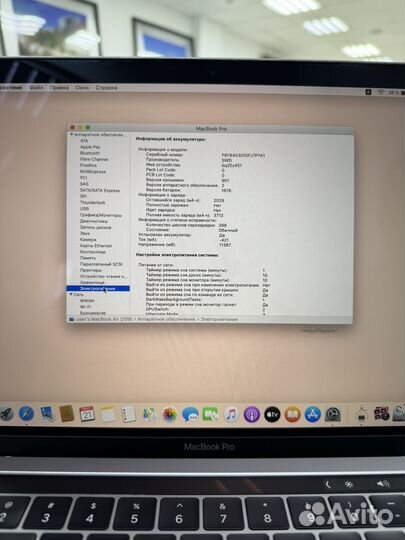Open Messages from the Dock
The width and height of the screenshot is (405, 540).
coord(190,414)
